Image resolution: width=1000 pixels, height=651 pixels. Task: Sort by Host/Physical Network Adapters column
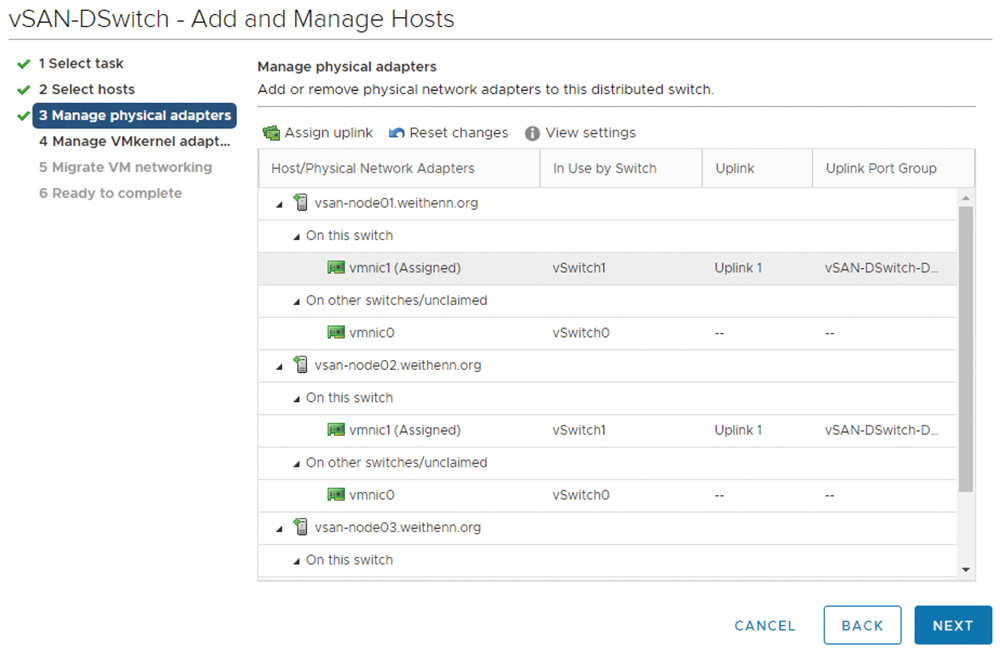[399, 168]
